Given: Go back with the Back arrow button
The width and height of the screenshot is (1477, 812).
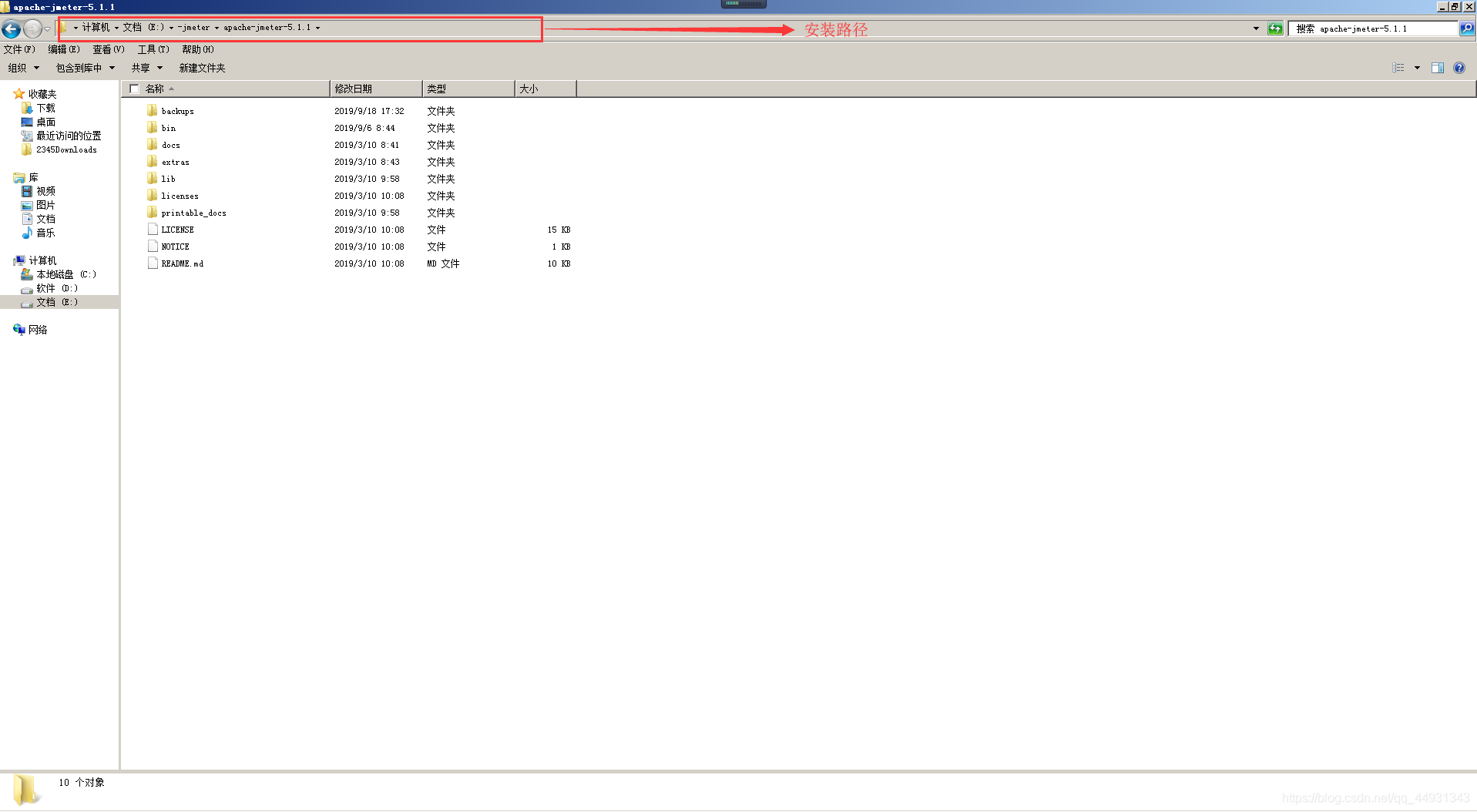Looking at the screenshot, I should coord(11,29).
